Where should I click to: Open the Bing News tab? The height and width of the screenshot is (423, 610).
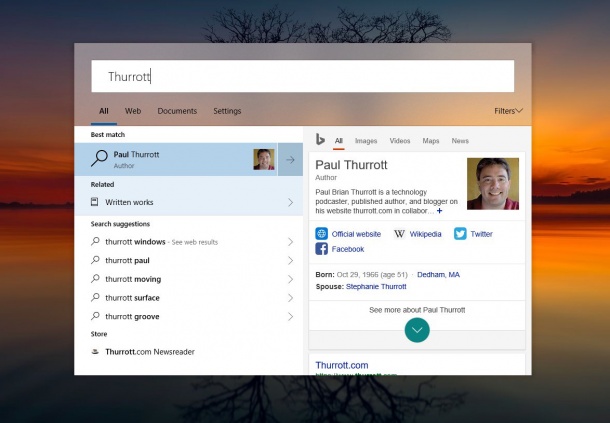[x=460, y=140]
